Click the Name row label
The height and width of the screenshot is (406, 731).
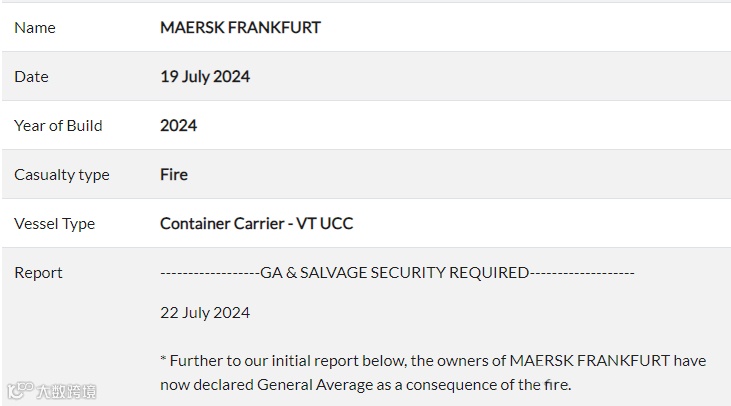point(35,28)
